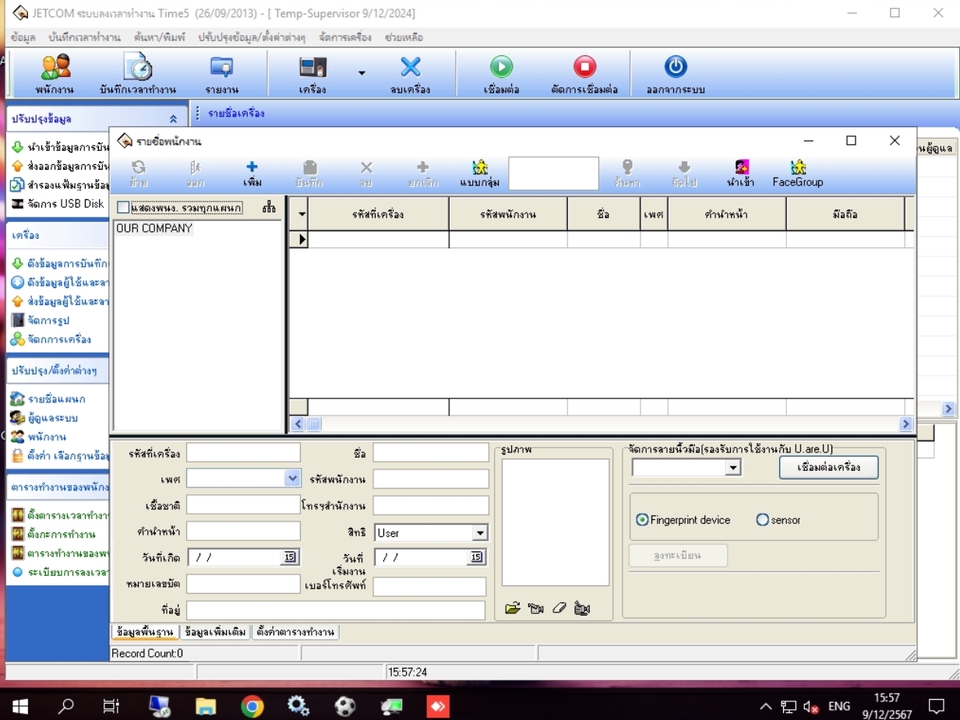This screenshot has width=960, height=720.
Task: Click the รหัสพนักงาน column header
Action: coord(508,214)
